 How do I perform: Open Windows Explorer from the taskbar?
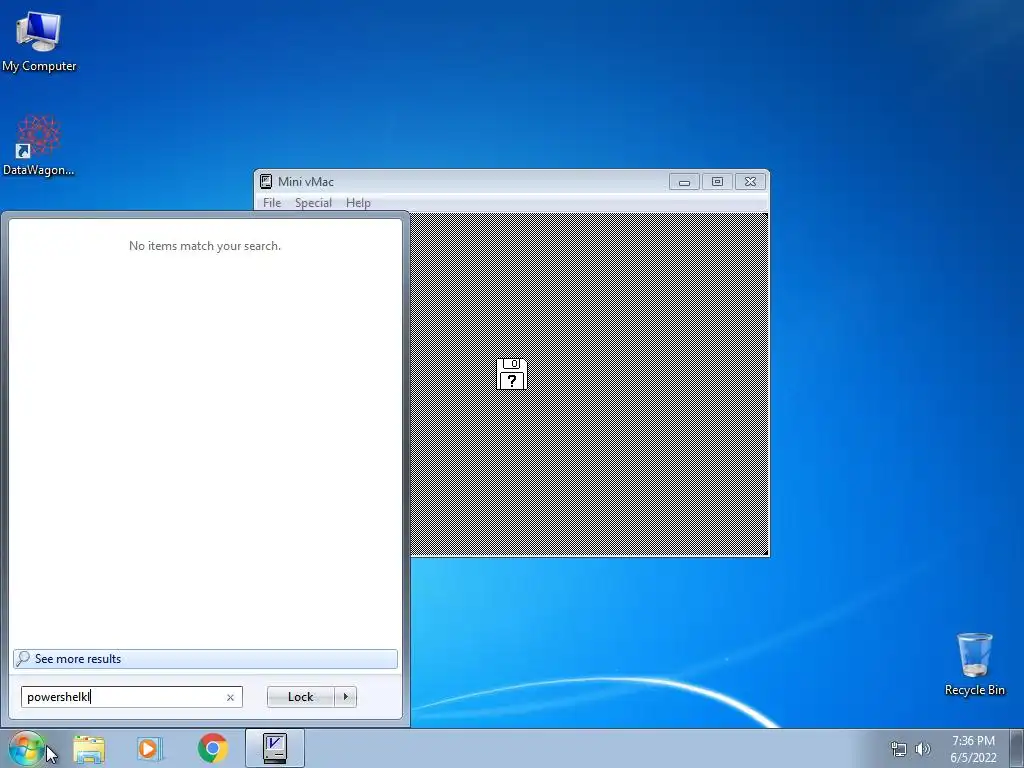click(89, 749)
